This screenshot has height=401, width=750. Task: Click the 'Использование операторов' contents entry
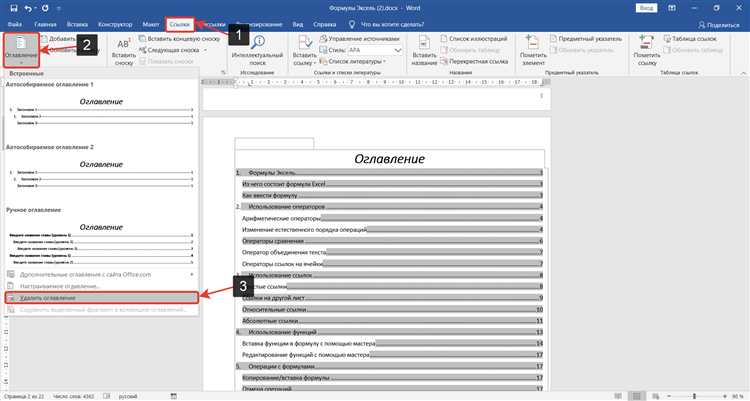point(390,207)
